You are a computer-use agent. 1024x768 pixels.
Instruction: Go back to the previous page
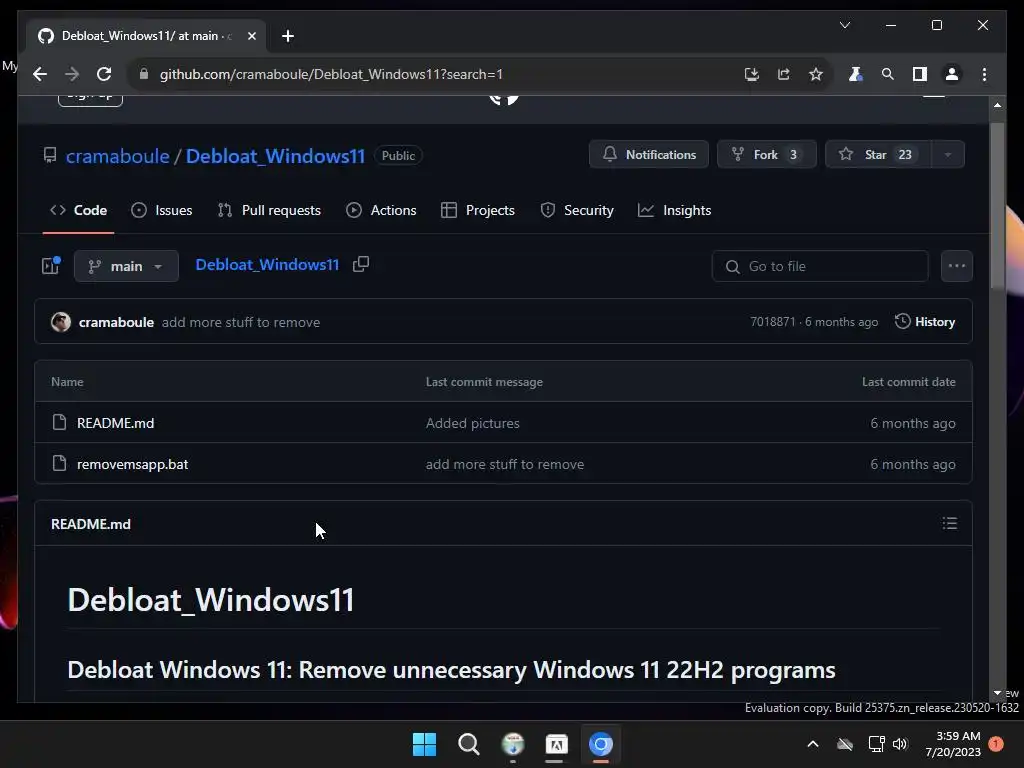[x=40, y=74]
